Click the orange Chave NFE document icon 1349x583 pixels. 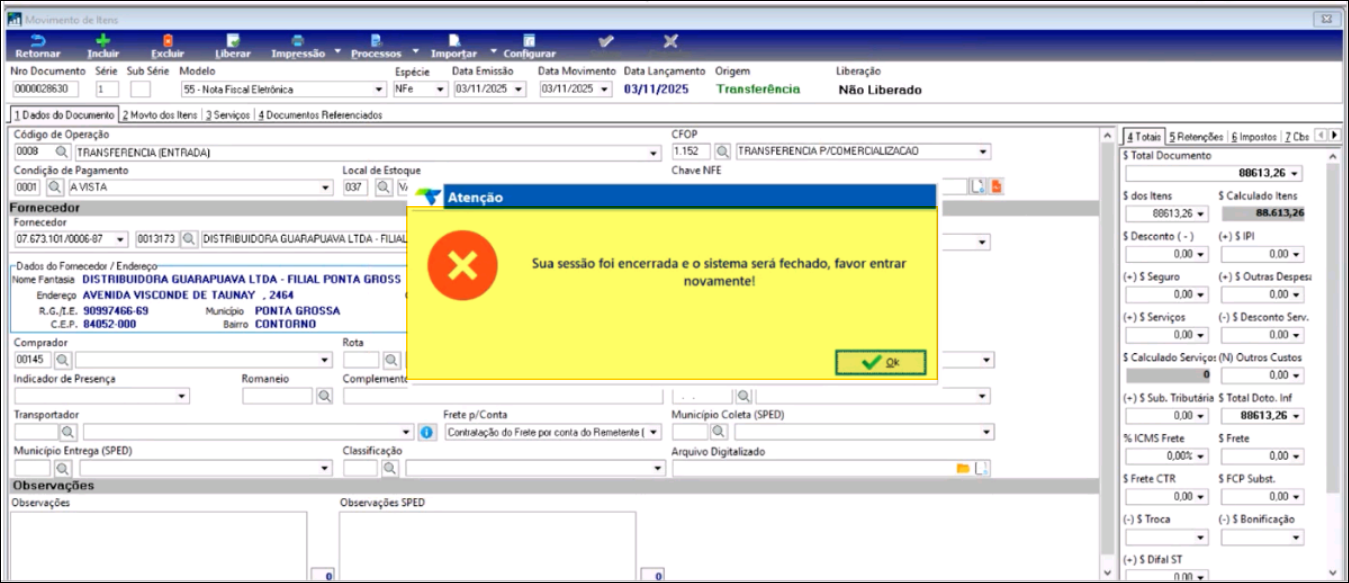click(x=996, y=187)
